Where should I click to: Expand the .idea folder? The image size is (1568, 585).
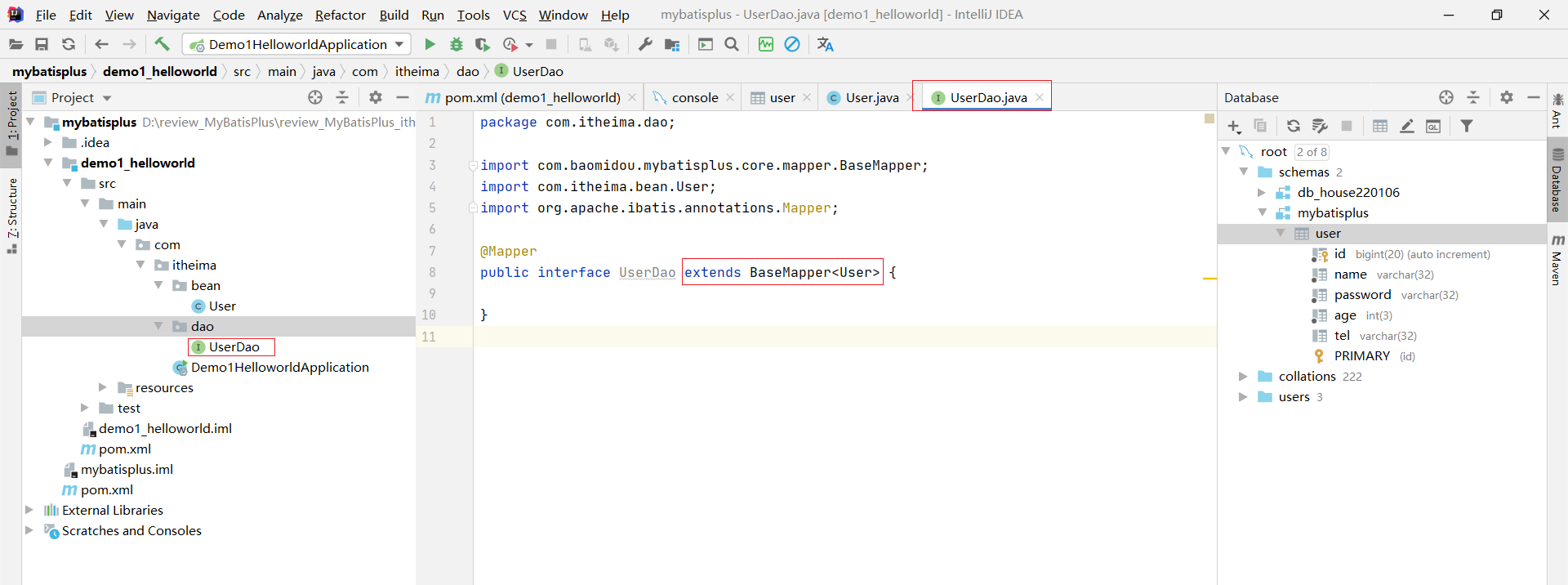tap(48, 142)
